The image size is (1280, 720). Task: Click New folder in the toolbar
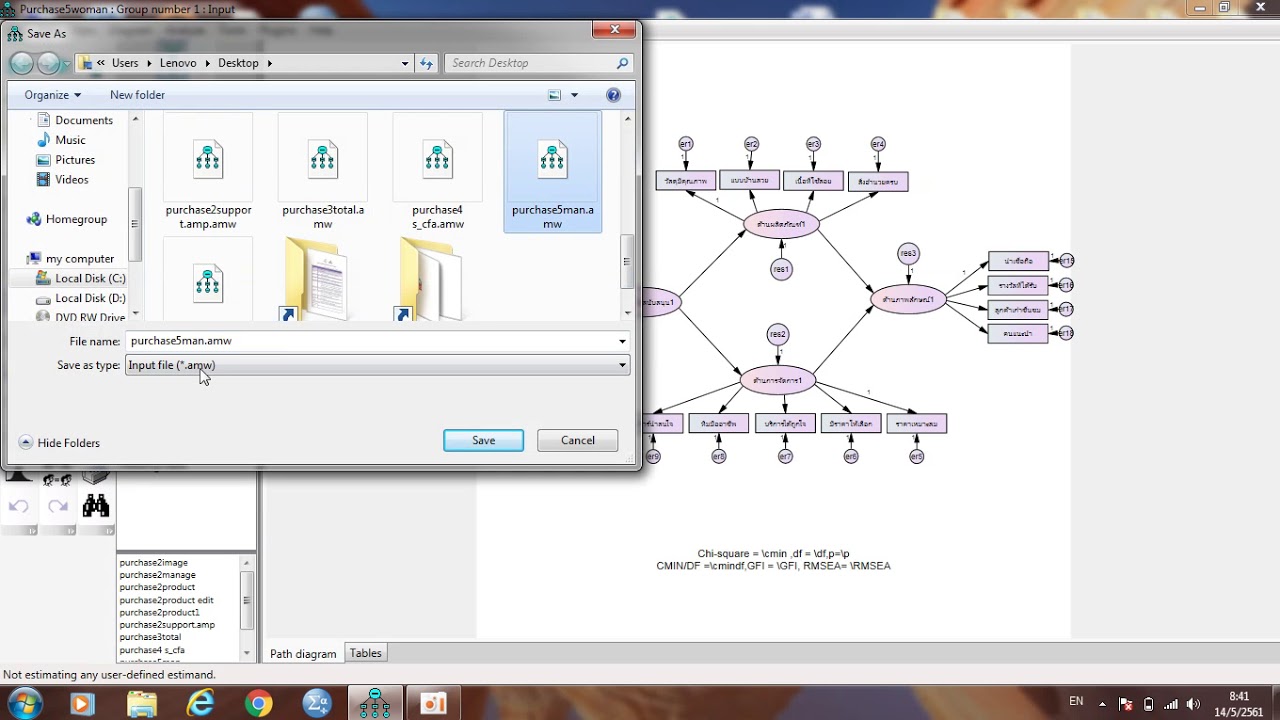click(137, 95)
